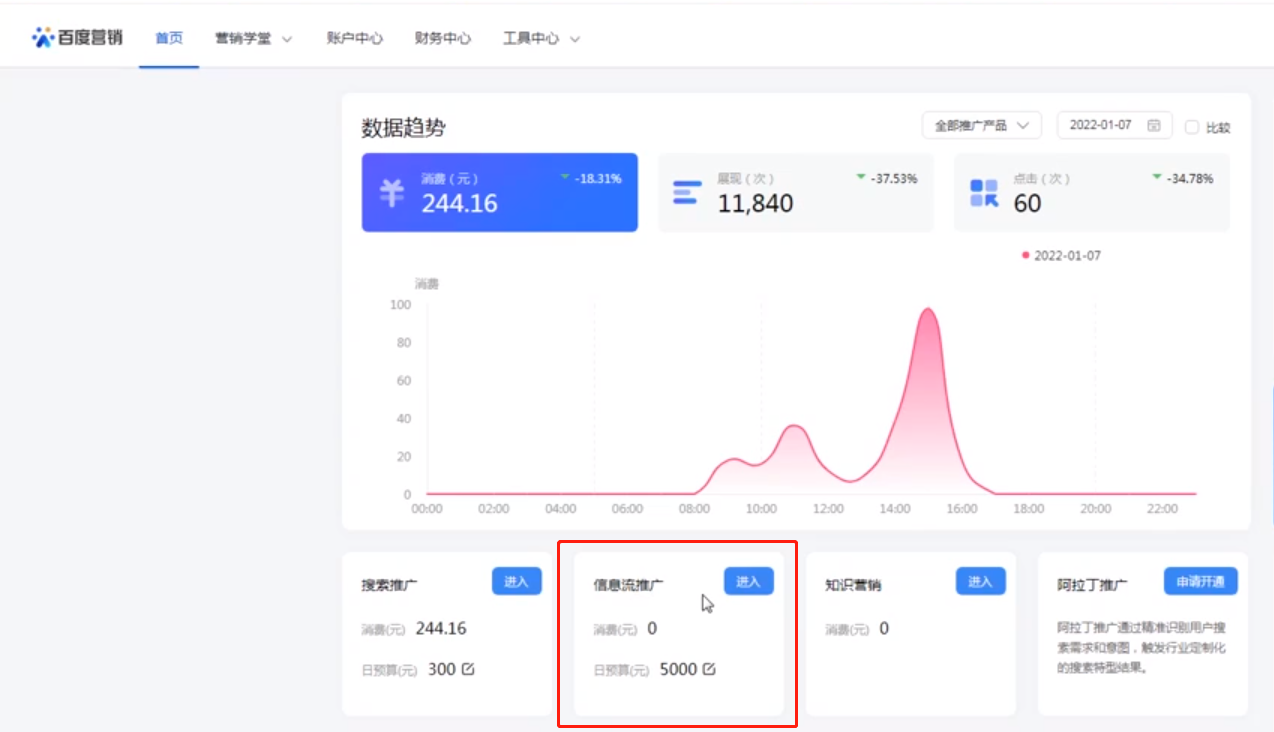Expand the 工具中心 menu
This screenshot has width=1274, height=732.
(541, 39)
